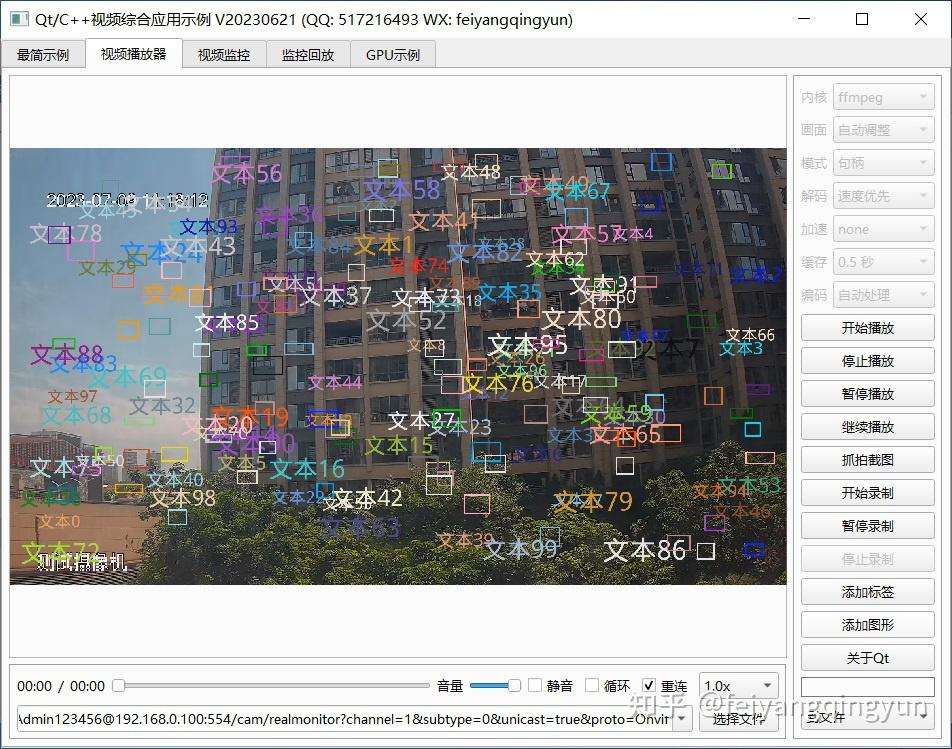This screenshot has height=749, width=952.
Task: Click the 开始播放 start playback button
Action: click(867, 327)
